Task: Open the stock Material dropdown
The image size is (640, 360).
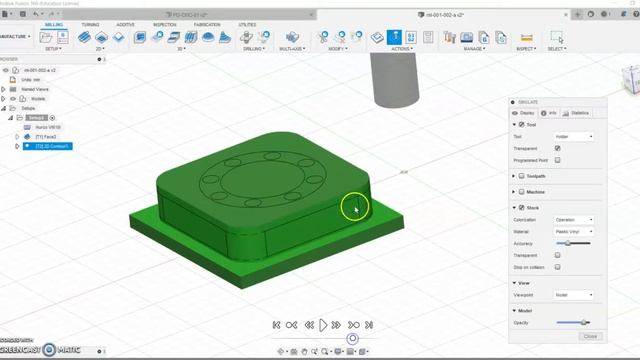Action: pyautogui.click(x=573, y=231)
